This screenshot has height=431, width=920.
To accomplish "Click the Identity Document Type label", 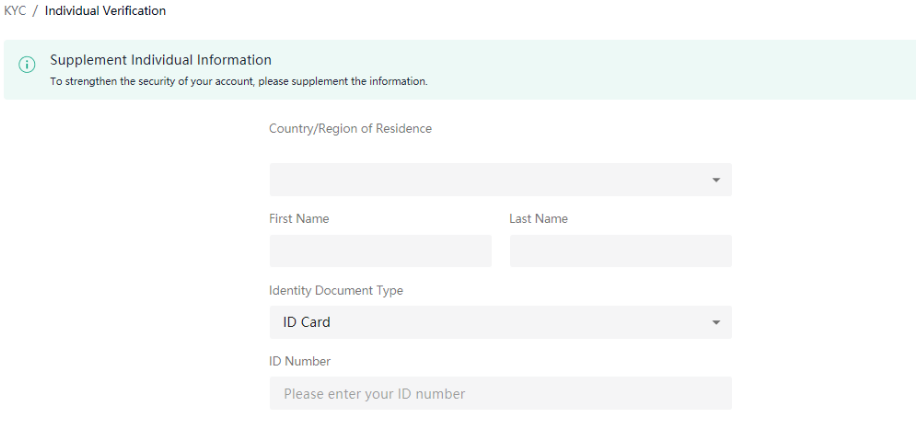I will point(336,290).
